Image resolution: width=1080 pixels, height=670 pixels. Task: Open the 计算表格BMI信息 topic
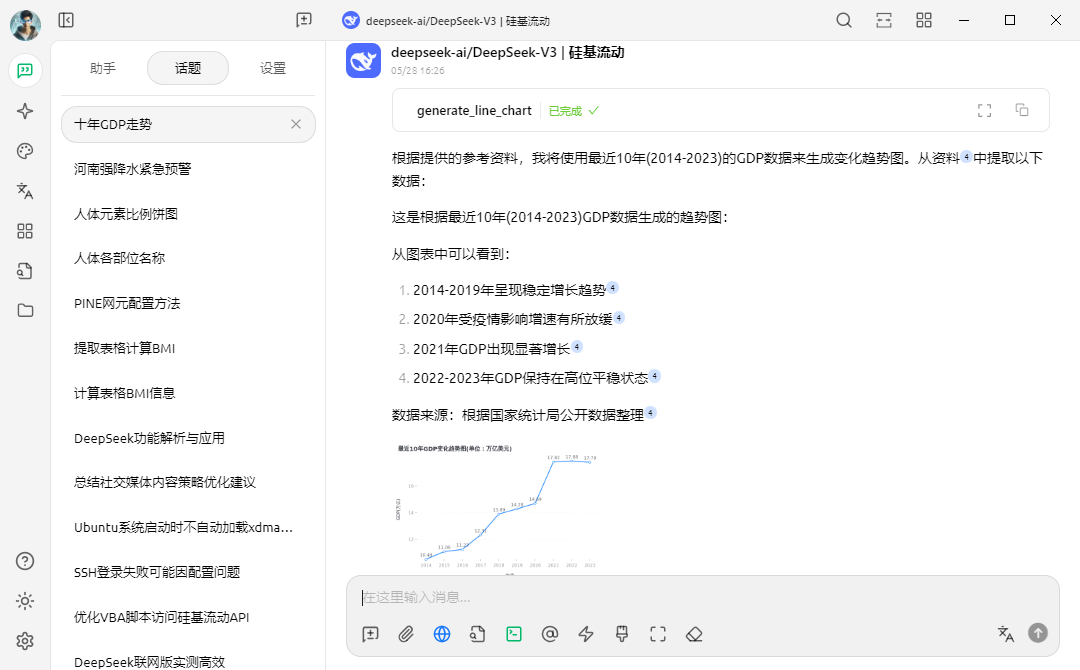188,393
